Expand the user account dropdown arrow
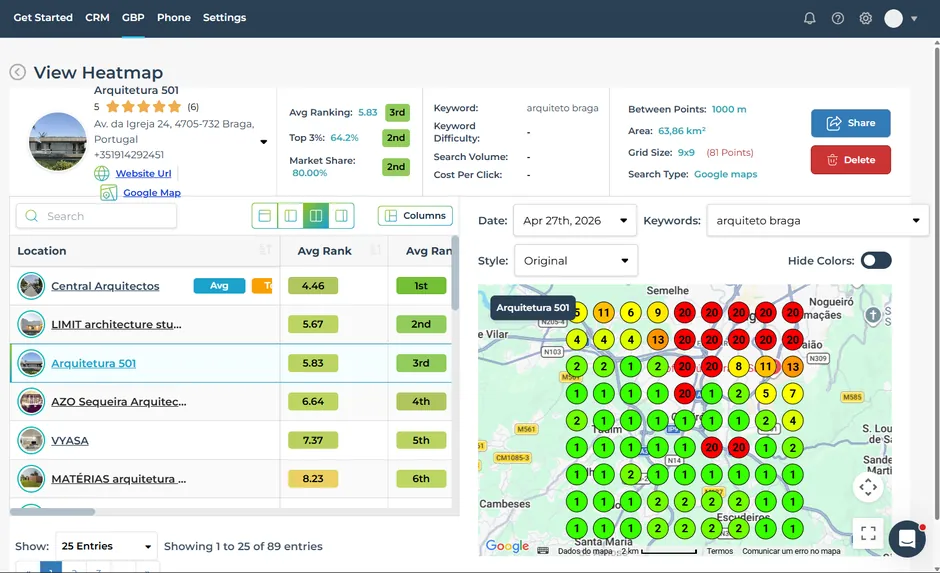Viewport: 940px width, 573px height. [914, 19]
